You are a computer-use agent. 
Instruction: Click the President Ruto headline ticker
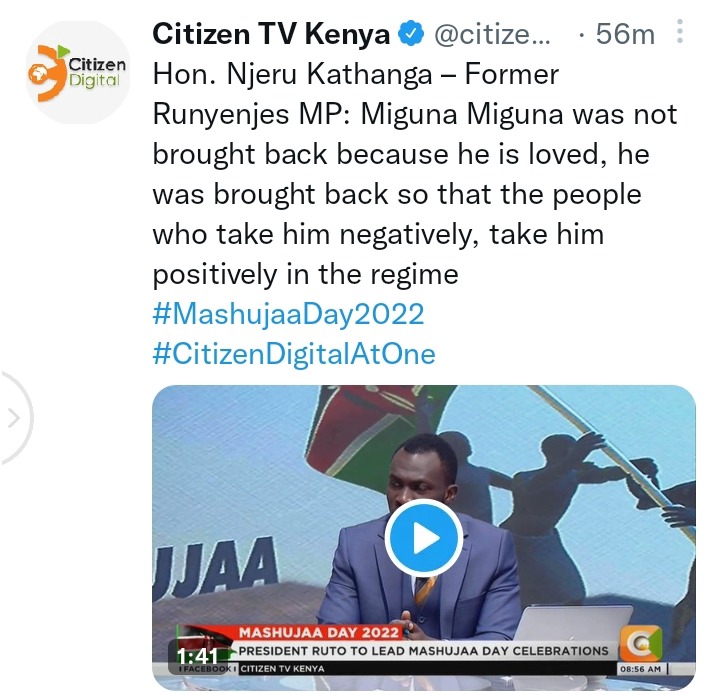click(x=423, y=651)
